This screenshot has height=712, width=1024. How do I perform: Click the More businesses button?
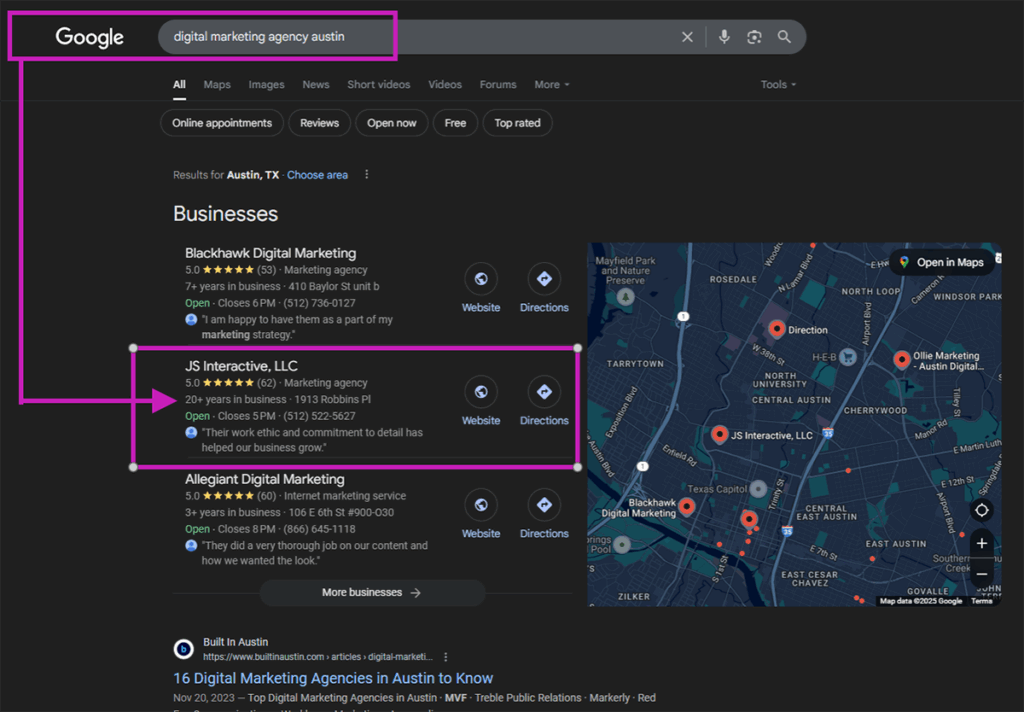click(x=372, y=592)
